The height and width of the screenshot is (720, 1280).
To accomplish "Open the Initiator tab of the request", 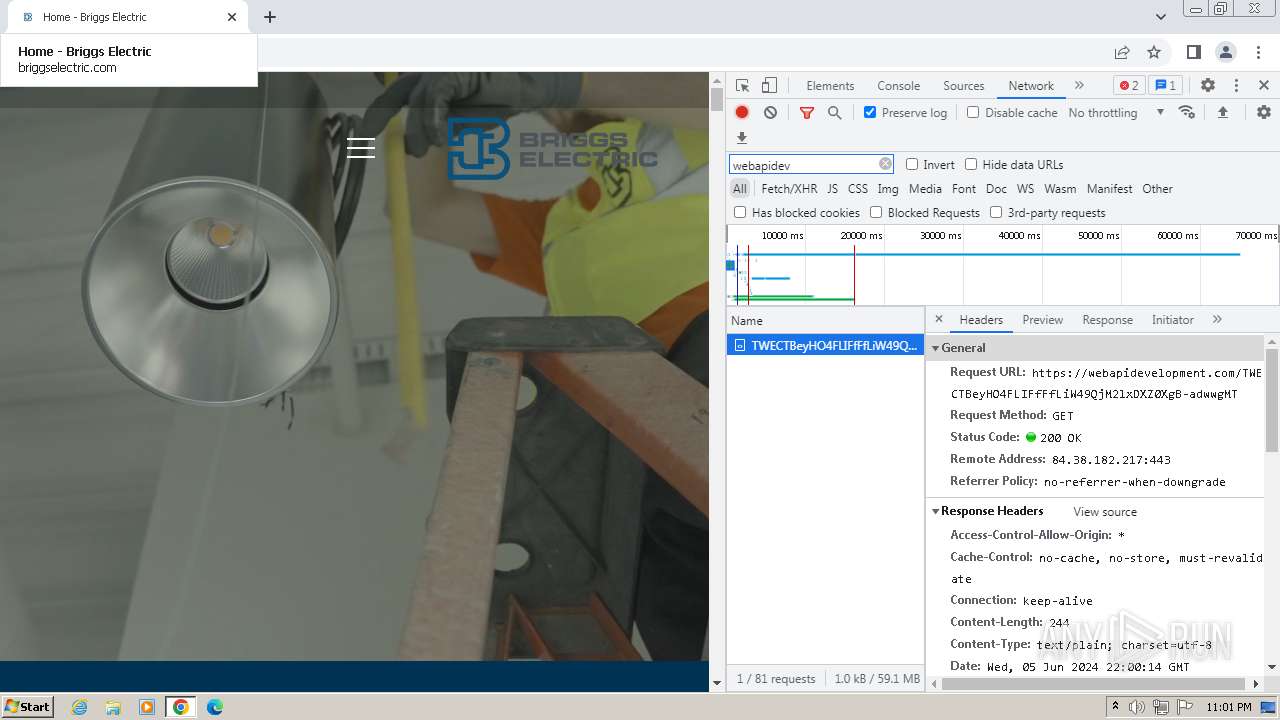I will [1172, 320].
